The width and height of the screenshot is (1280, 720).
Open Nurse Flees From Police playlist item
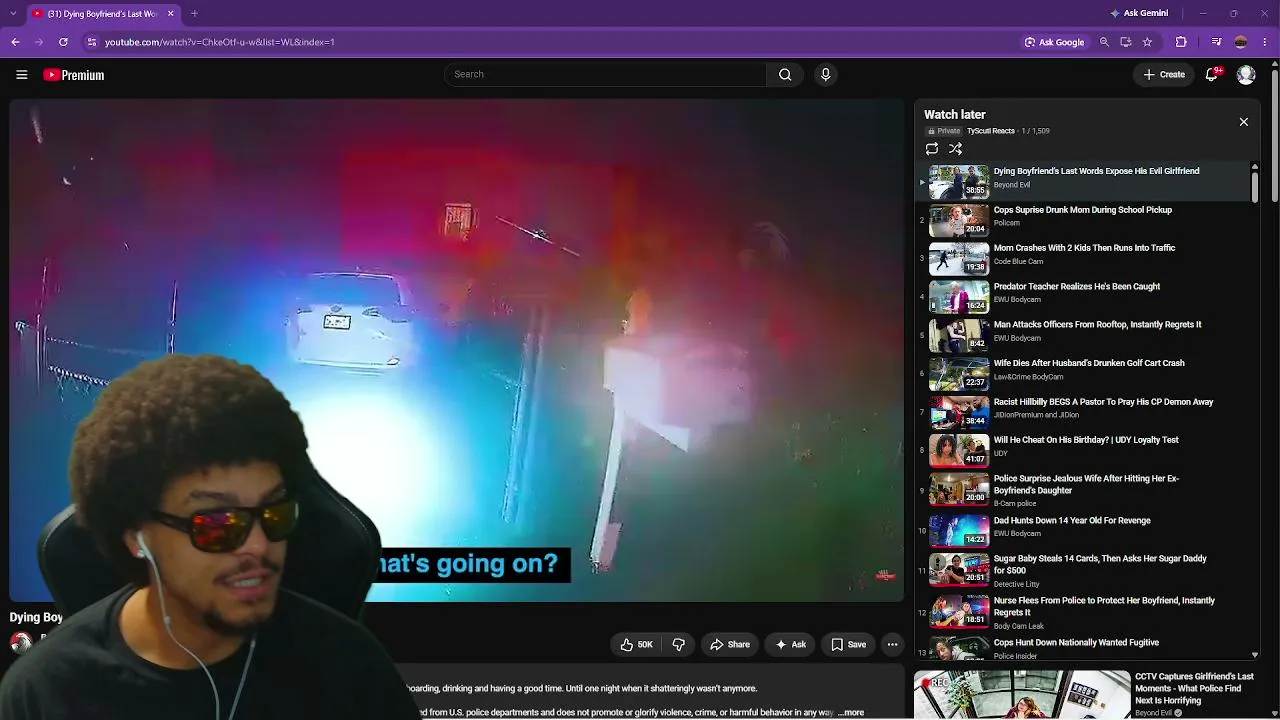[x=1104, y=606]
